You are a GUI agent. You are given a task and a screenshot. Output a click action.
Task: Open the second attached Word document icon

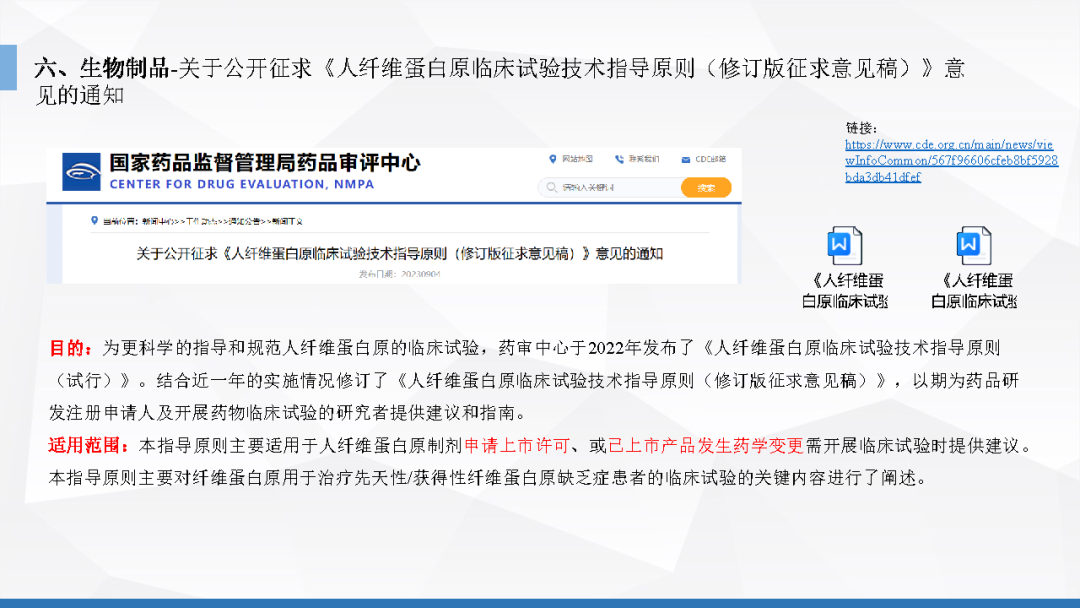coord(973,245)
